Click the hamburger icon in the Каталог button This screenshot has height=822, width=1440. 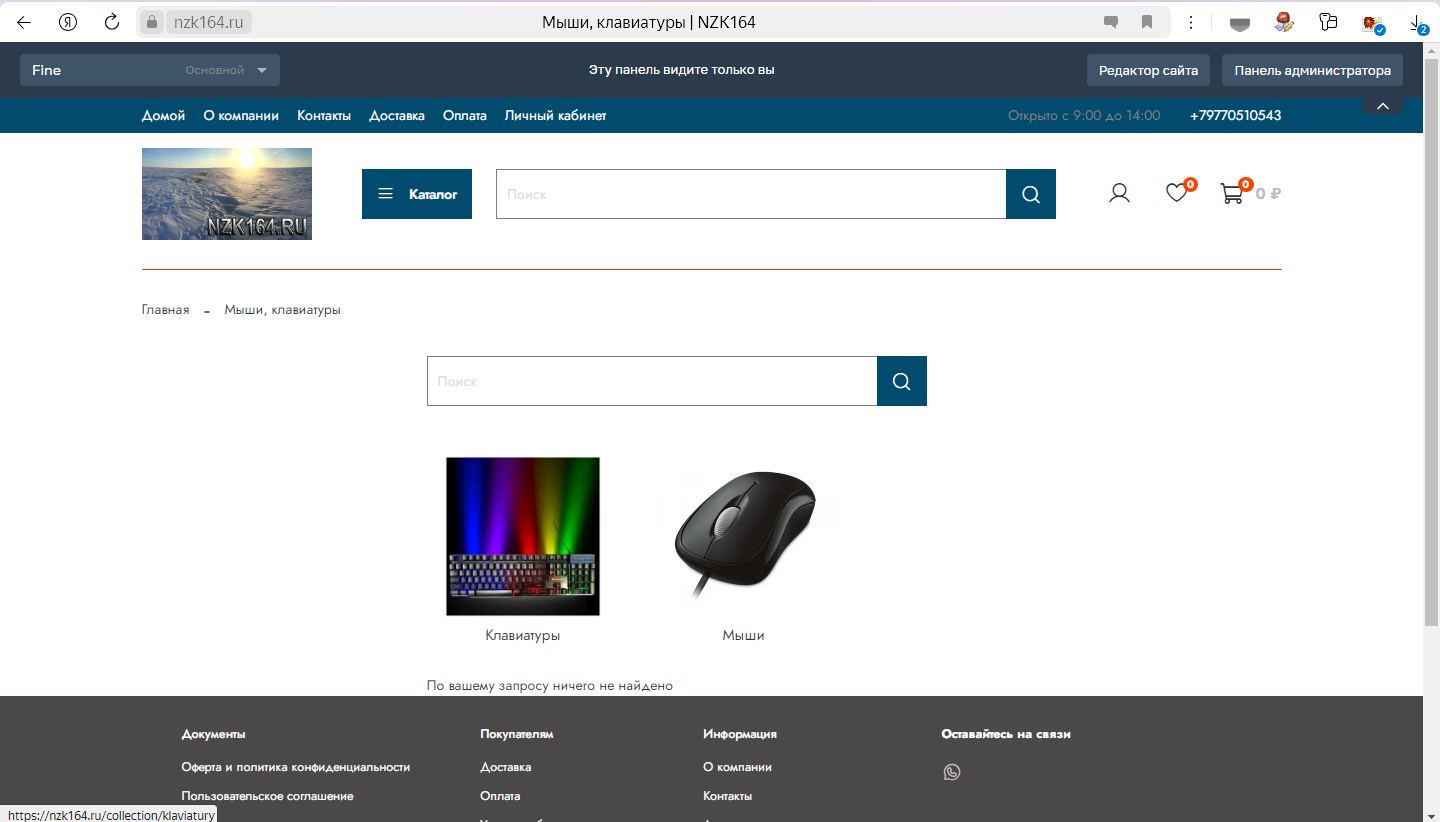(x=386, y=194)
